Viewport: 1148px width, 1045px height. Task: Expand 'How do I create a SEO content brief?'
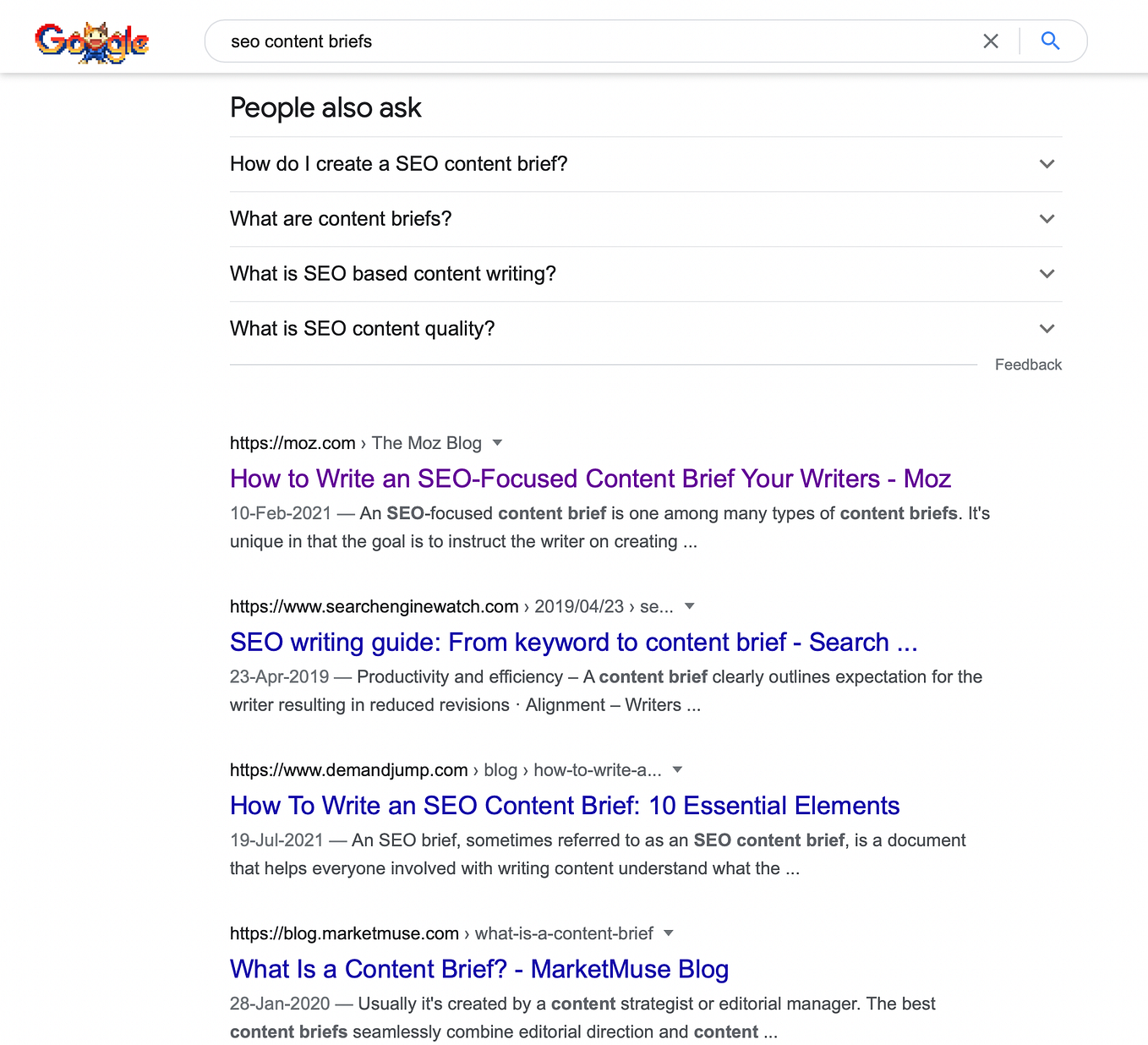tap(646, 164)
